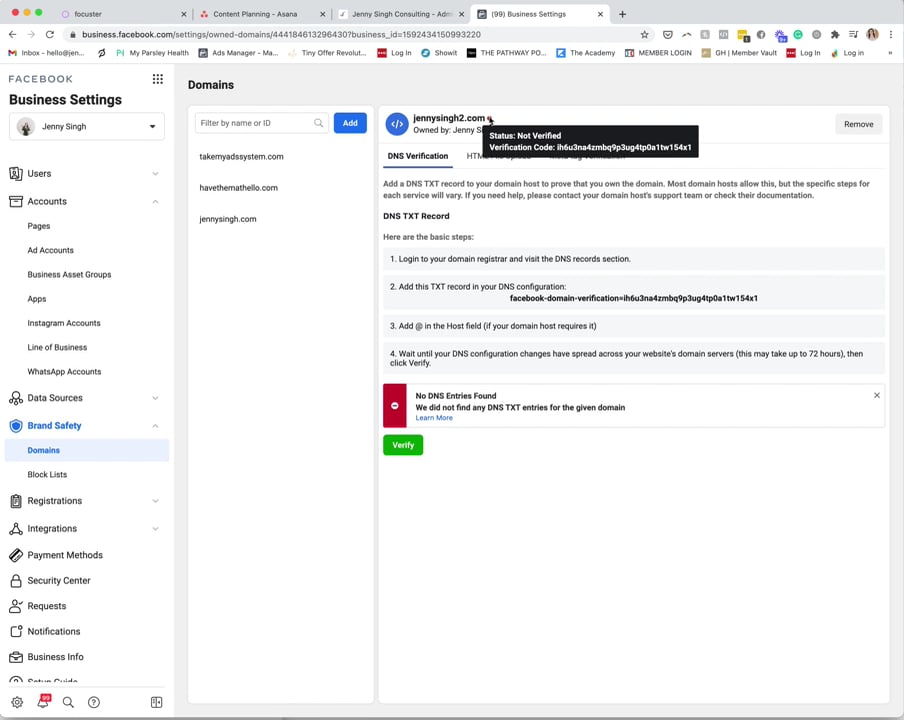Switch to Content Planning - Asana tab

(262, 14)
